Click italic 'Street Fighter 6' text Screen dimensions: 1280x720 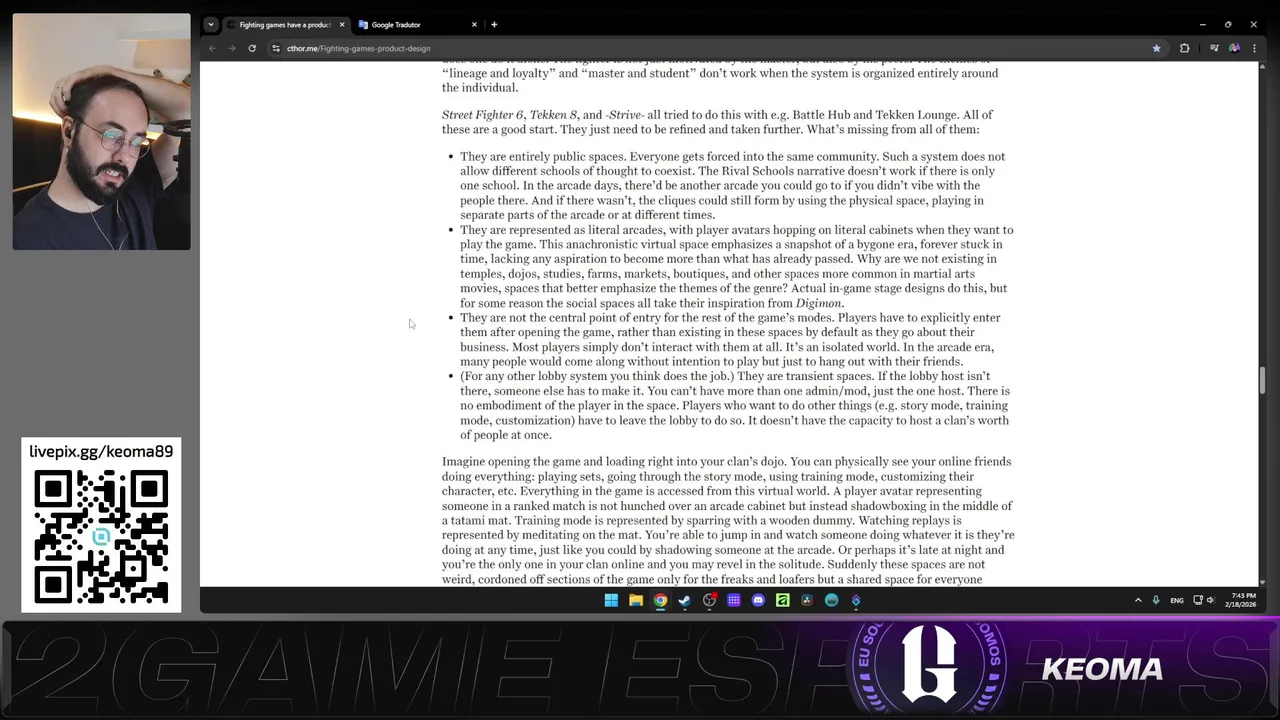[x=482, y=115]
